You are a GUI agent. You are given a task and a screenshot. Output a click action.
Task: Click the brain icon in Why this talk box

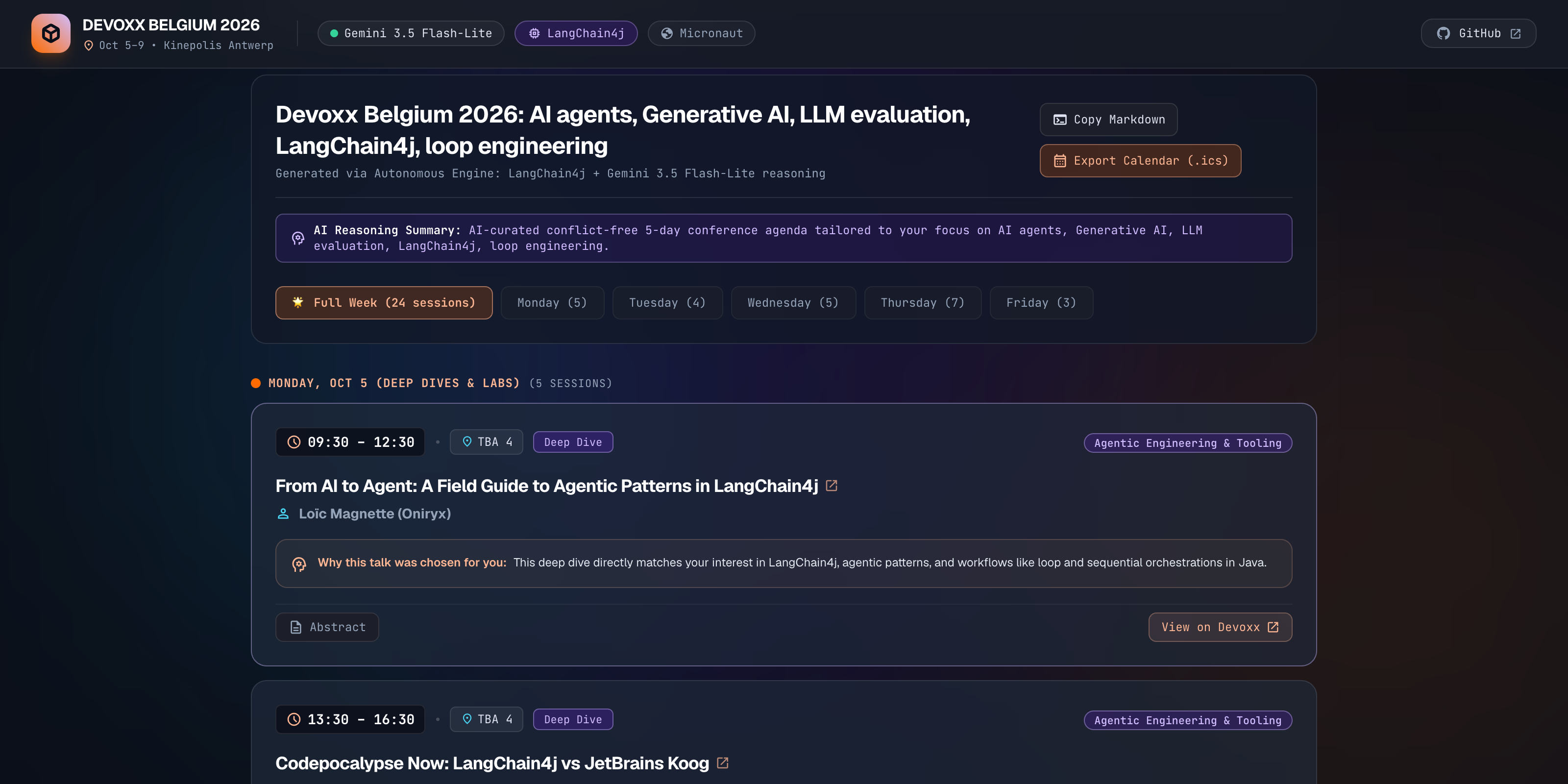coord(299,564)
